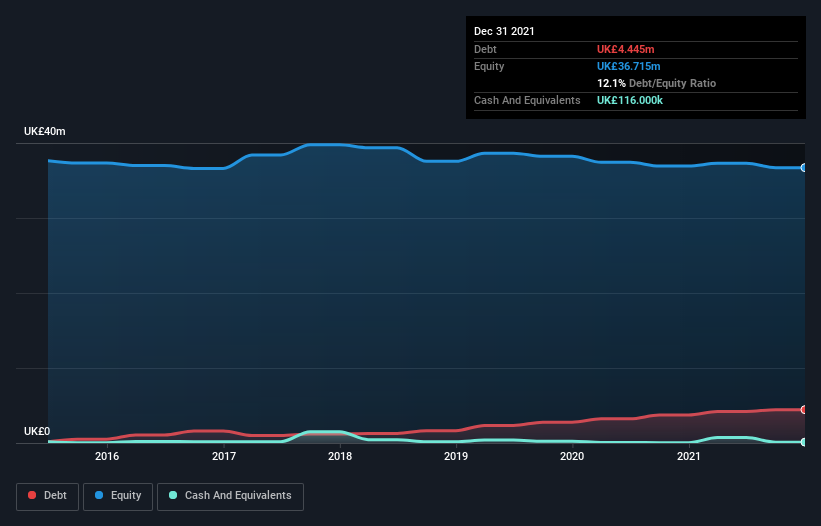Click the UK£36.715m equity value
Image resolution: width=821 pixels, height=526 pixels.
(628, 66)
